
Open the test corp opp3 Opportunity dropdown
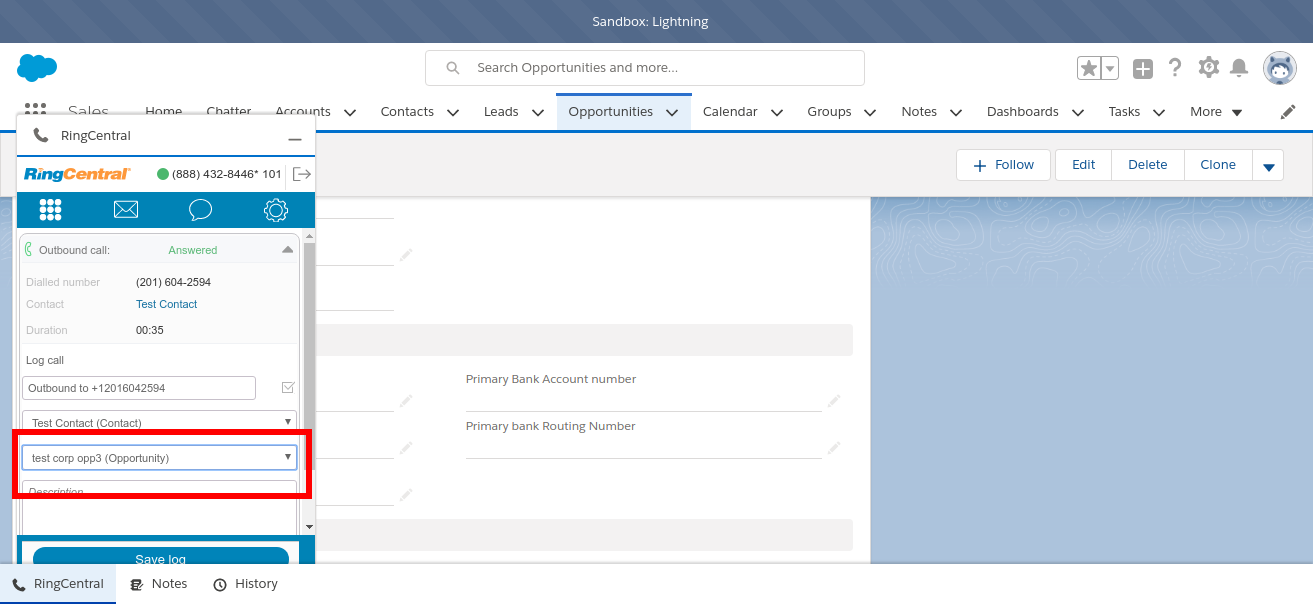tap(159, 458)
